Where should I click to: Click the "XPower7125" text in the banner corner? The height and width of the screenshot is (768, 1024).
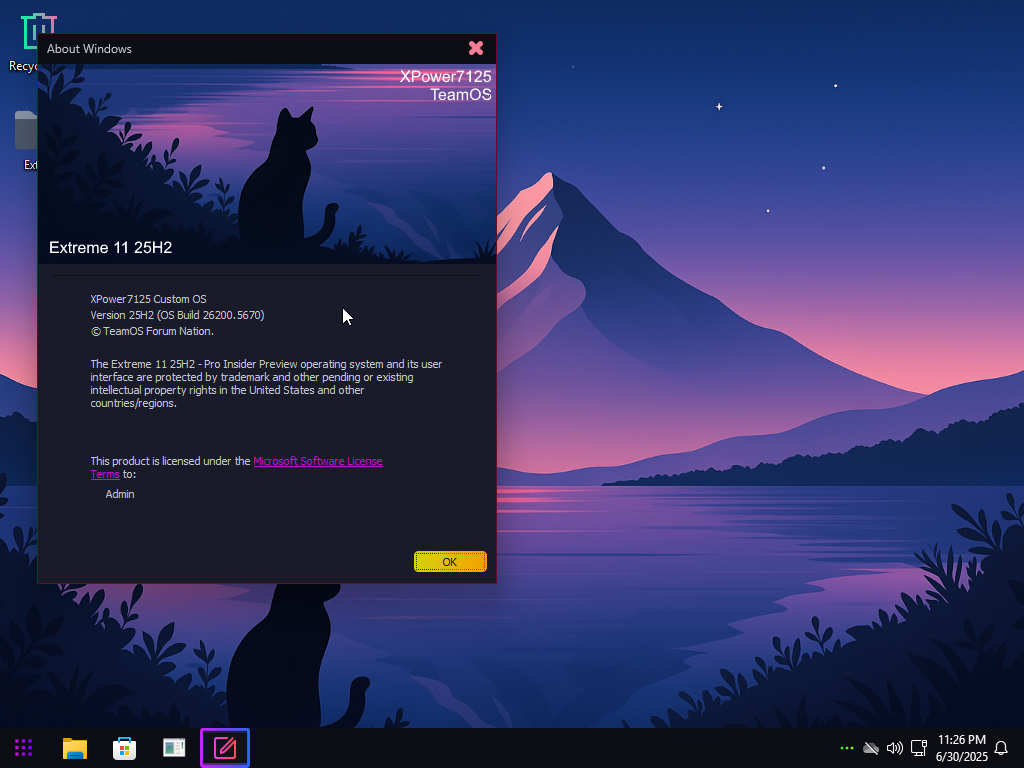click(445, 76)
